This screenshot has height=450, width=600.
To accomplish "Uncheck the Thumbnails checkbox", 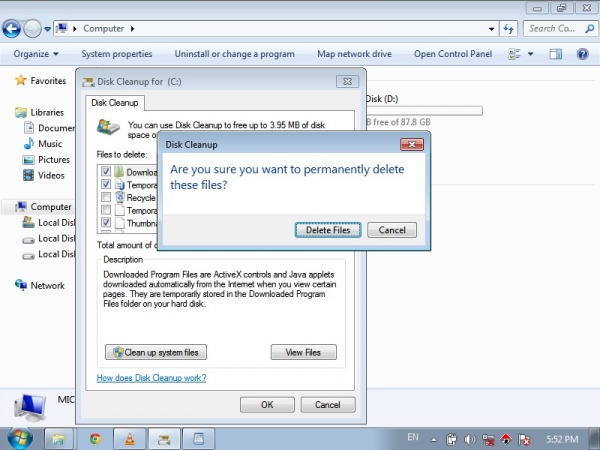I will point(106,222).
